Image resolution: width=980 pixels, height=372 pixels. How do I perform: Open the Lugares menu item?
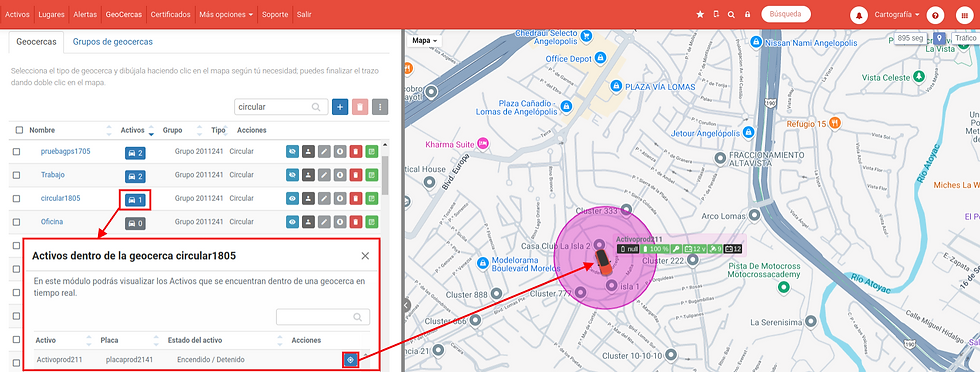pyautogui.click(x=51, y=14)
